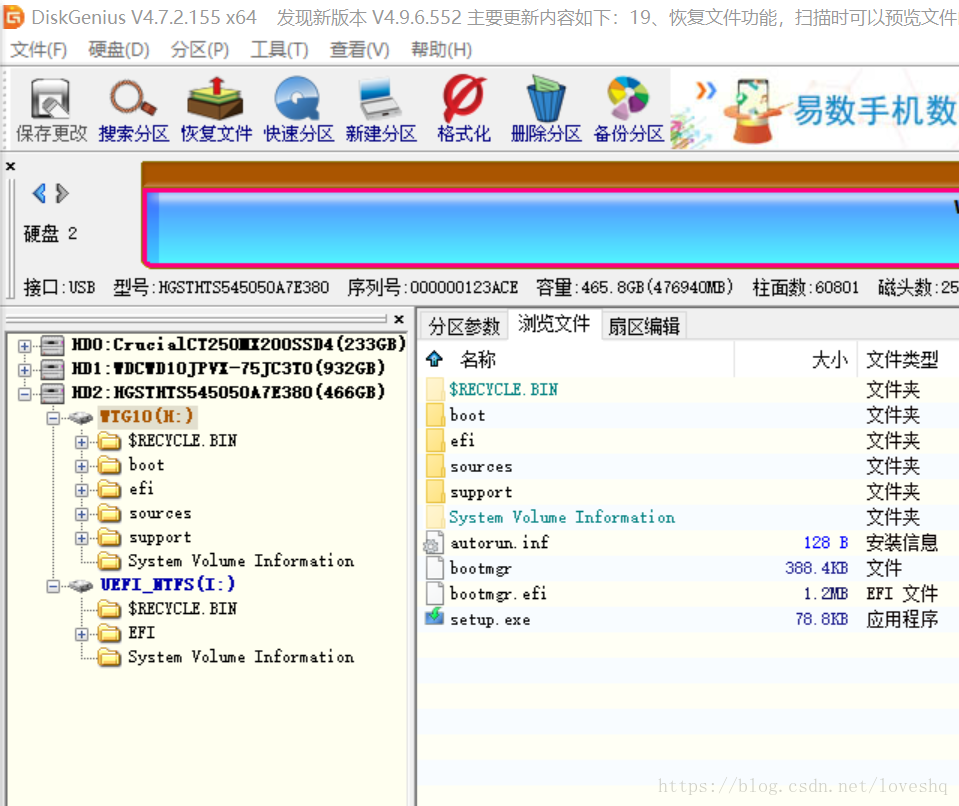Open the Backup Partition (备份分区) tool
This screenshot has height=806, width=959.
click(x=629, y=109)
